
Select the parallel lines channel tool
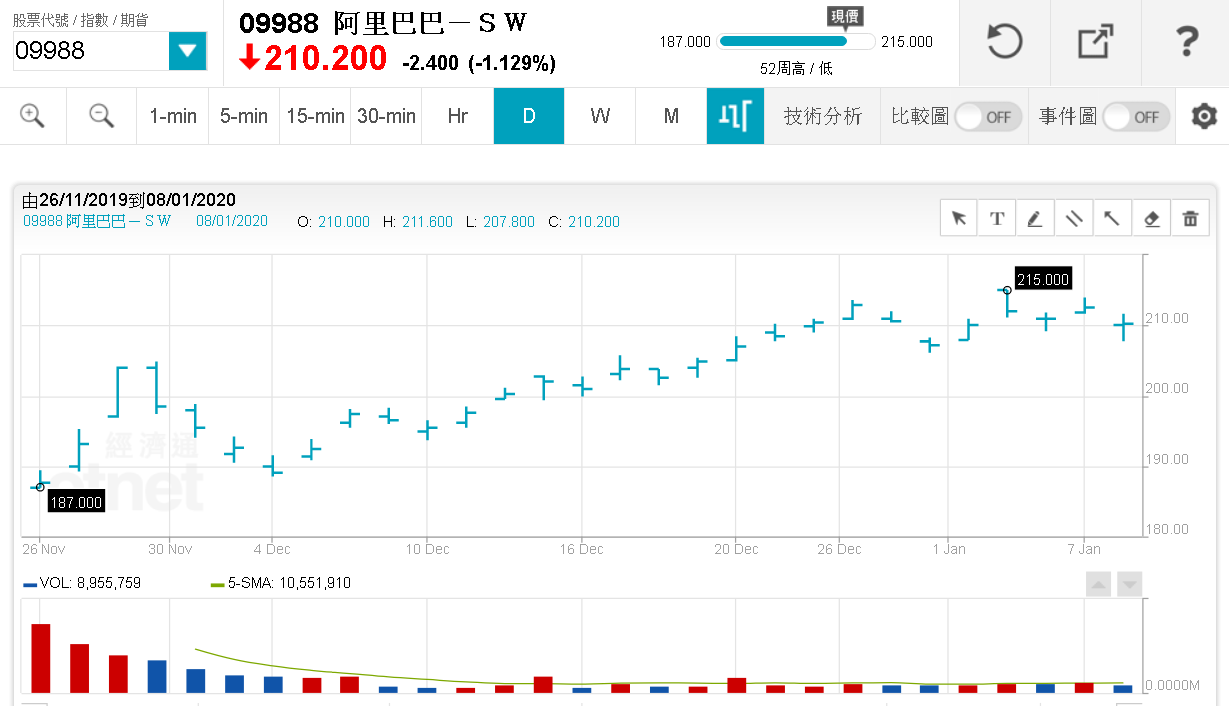coord(1073,219)
